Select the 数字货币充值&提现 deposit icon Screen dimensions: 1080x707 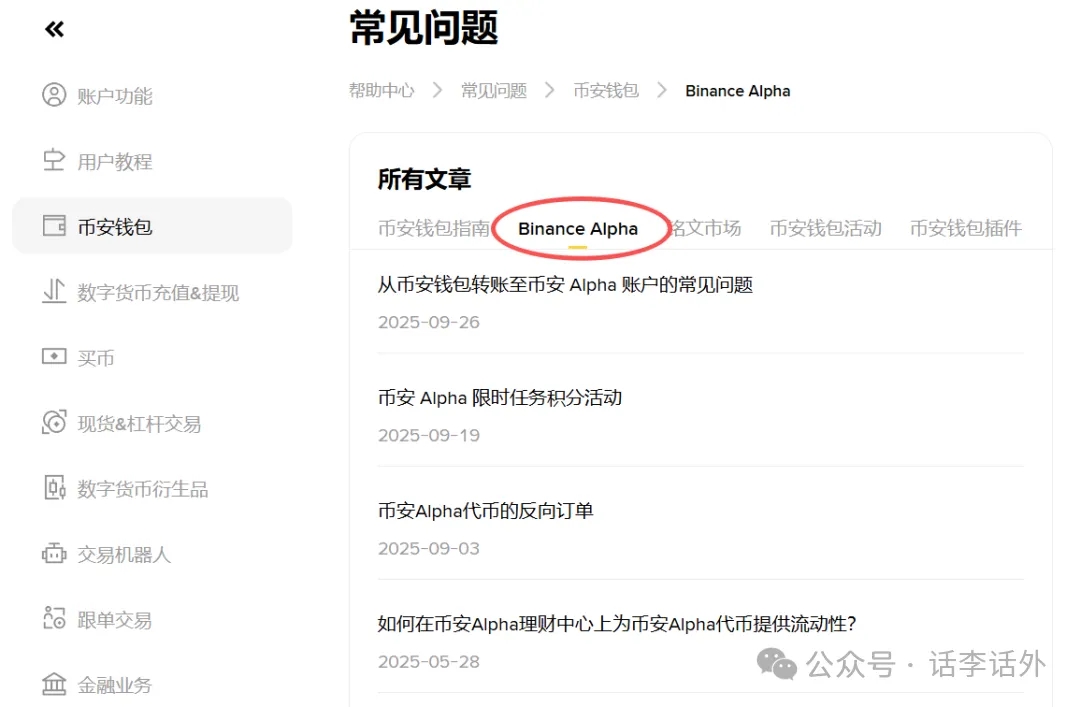(x=54, y=292)
